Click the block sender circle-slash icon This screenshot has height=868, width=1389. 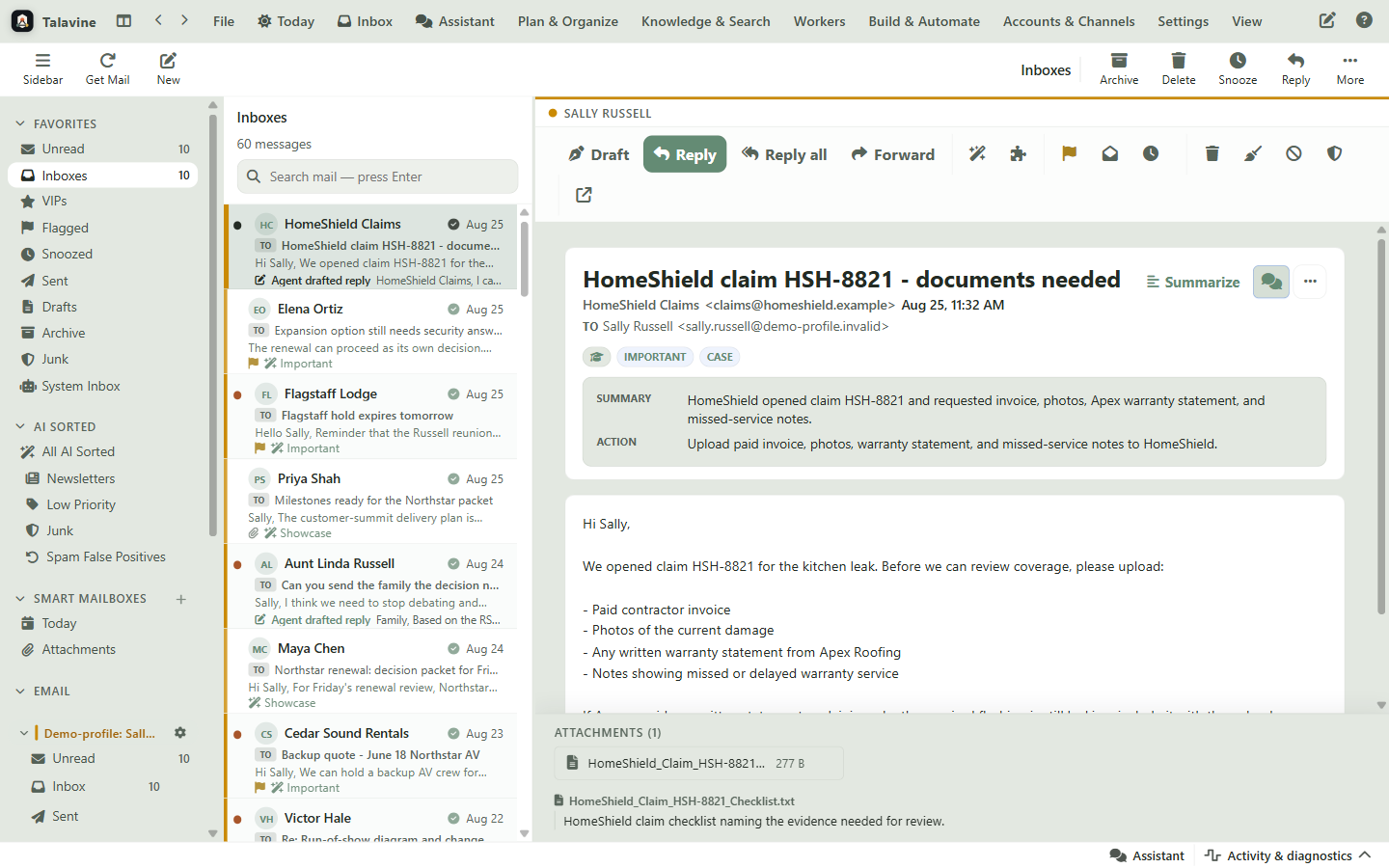[1294, 153]
